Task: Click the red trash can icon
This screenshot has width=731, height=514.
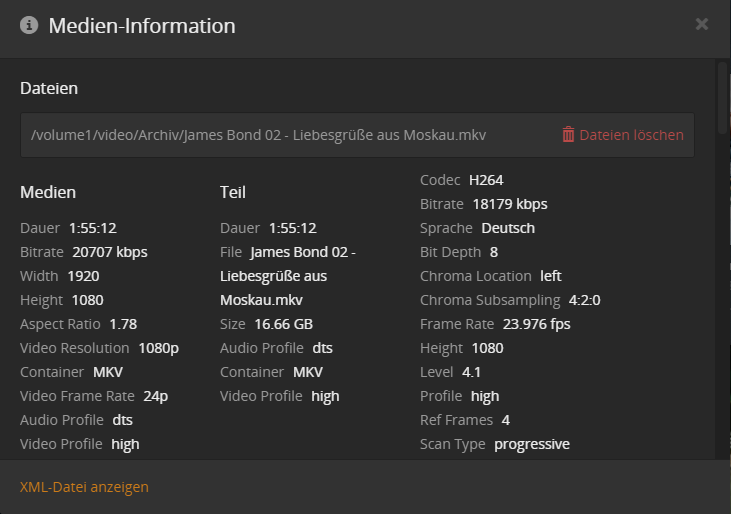Action: pyautogui.click(x=568, y=134)
